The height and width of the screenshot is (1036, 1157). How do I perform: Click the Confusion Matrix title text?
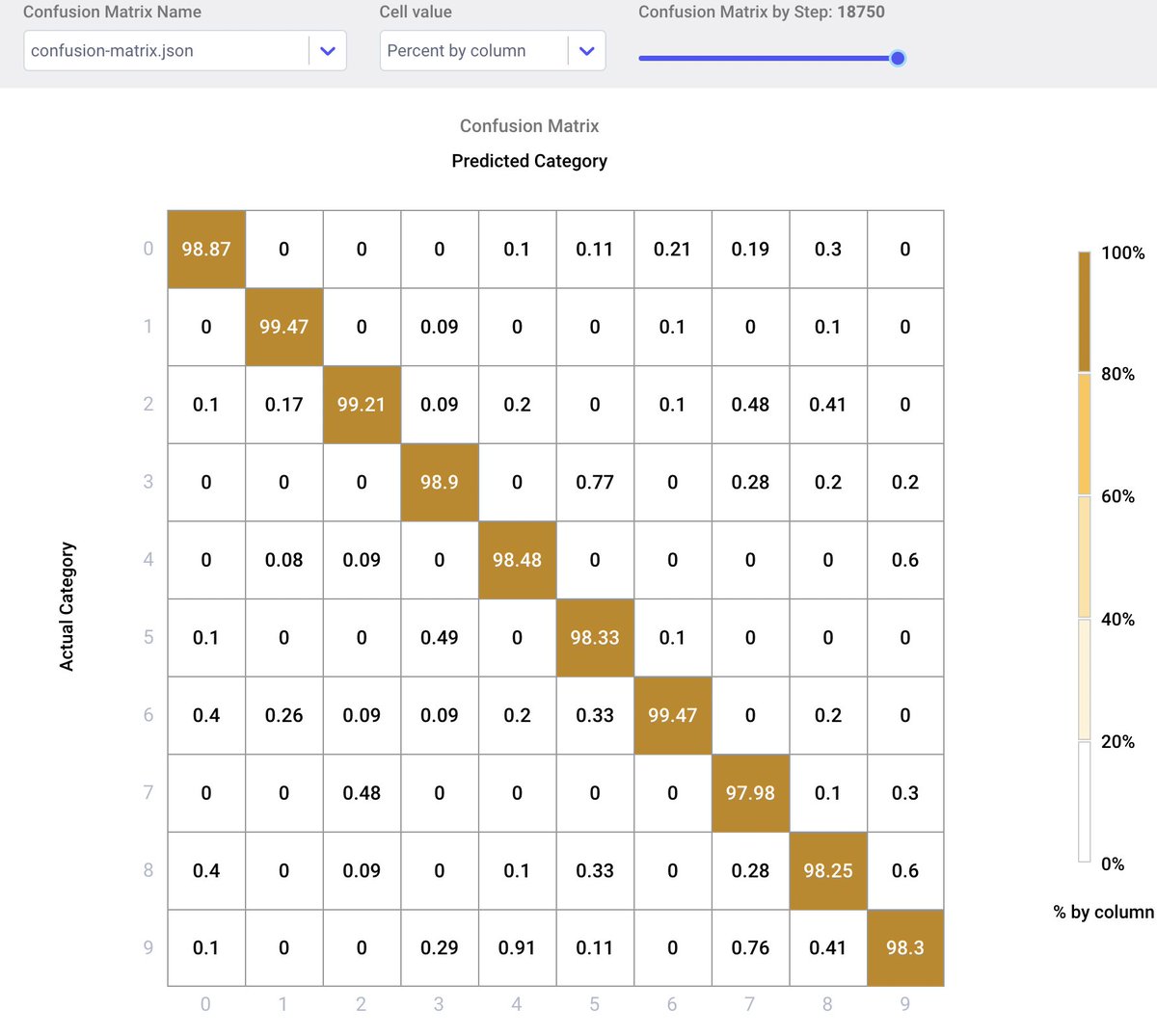tap(528, 125)
